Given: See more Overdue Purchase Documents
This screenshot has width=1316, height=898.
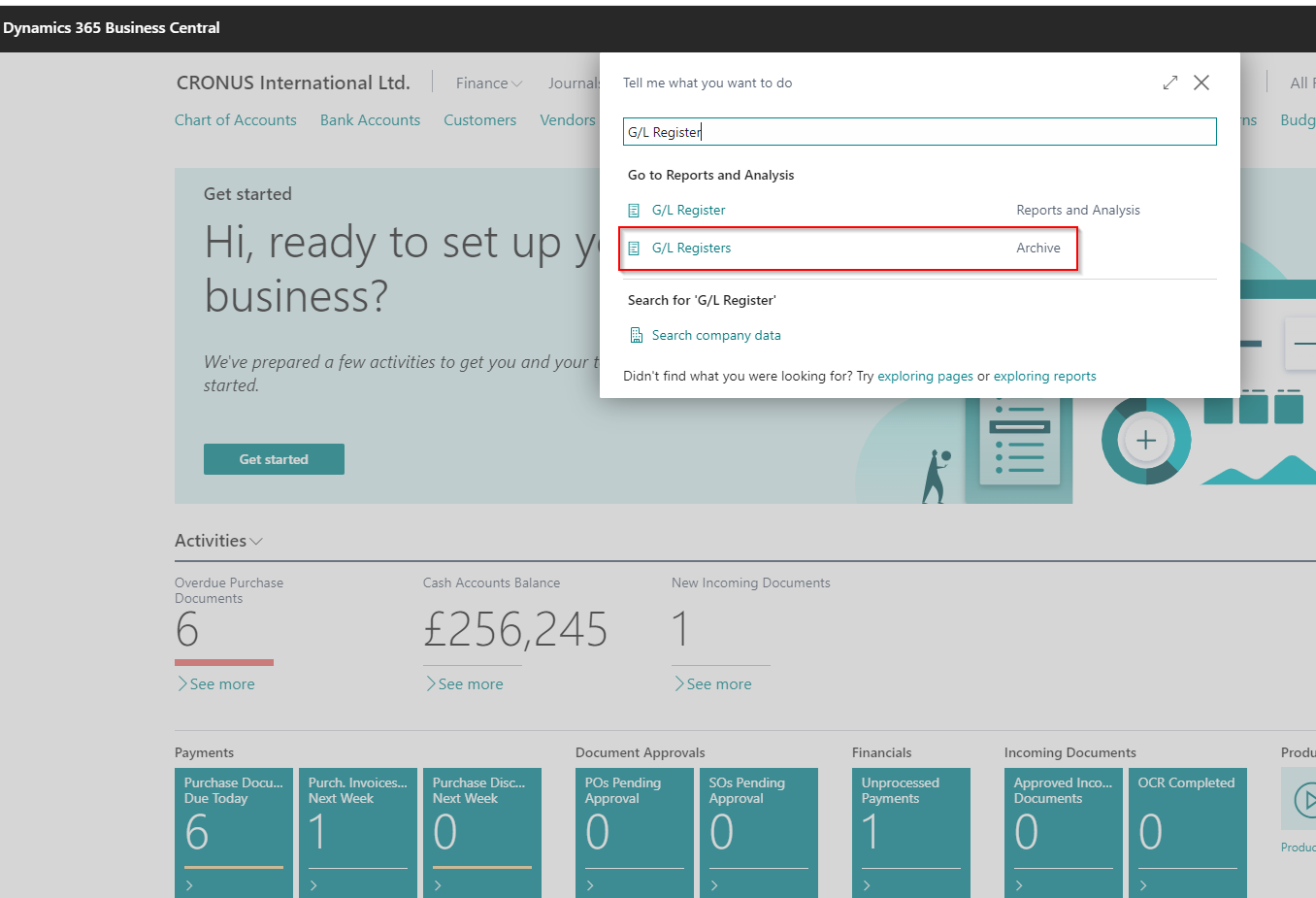Looking at the screenshot, I should (216, 684).
